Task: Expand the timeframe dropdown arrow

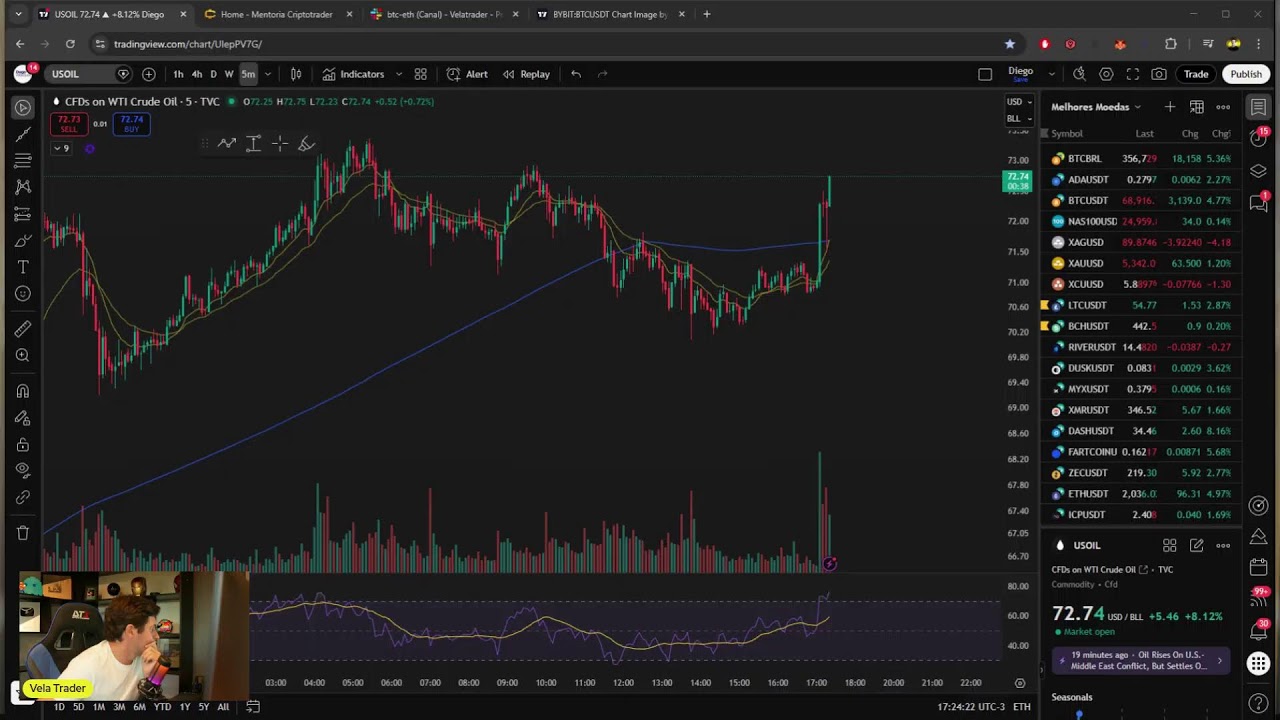Action: click(x=267, y=74)
